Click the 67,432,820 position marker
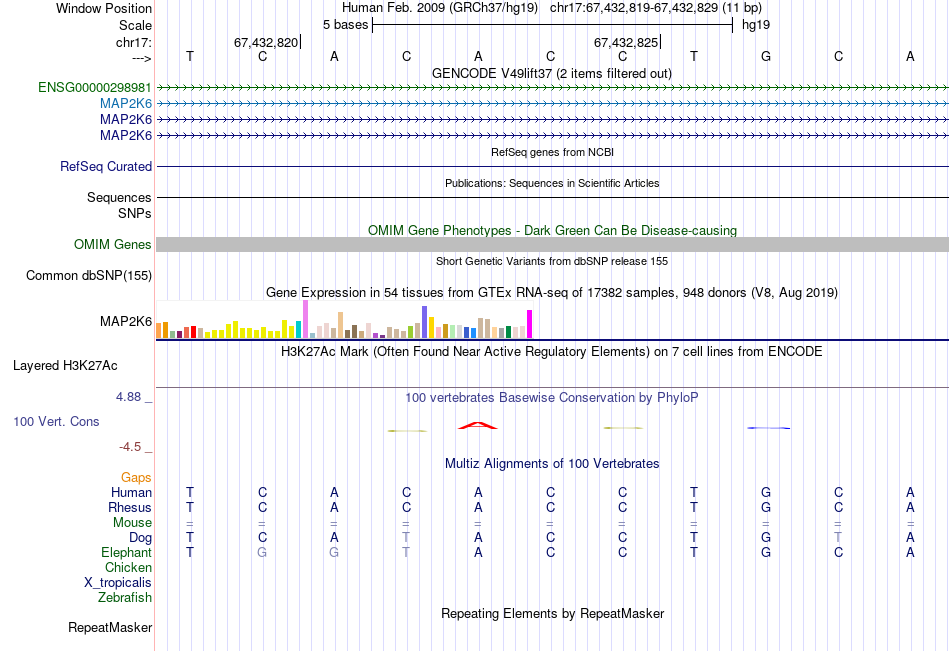Image resolution: width=950 pixels, height=651 pixels. click(x=267, y=43)
